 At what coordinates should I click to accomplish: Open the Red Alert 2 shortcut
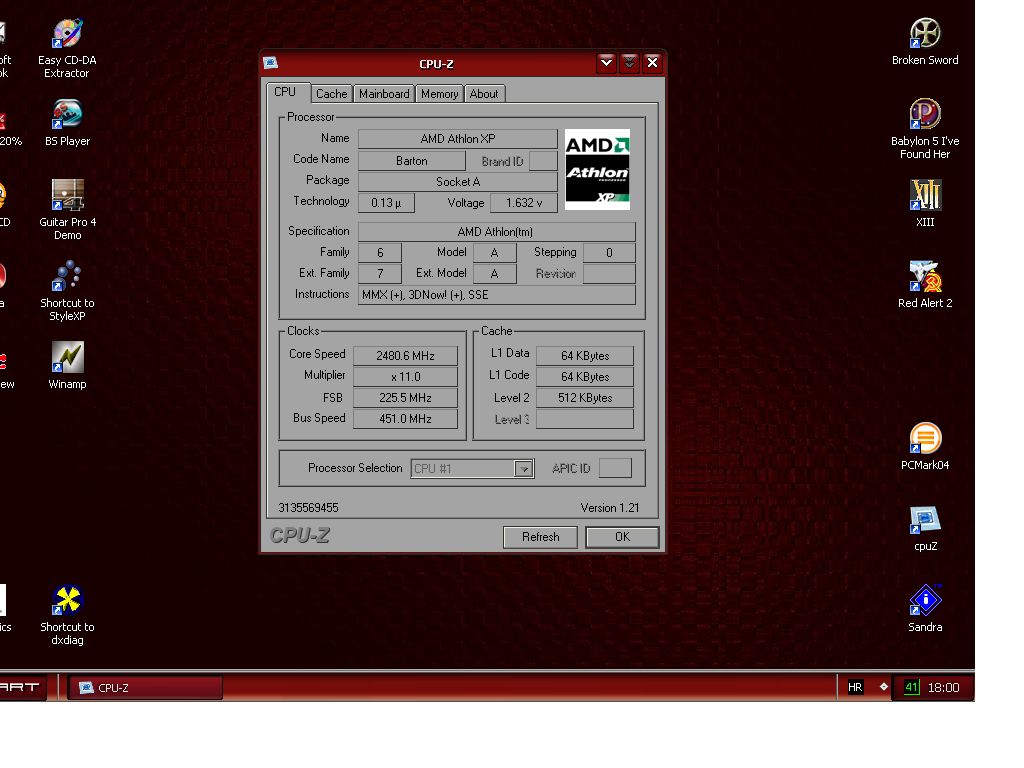click(925, 278)
